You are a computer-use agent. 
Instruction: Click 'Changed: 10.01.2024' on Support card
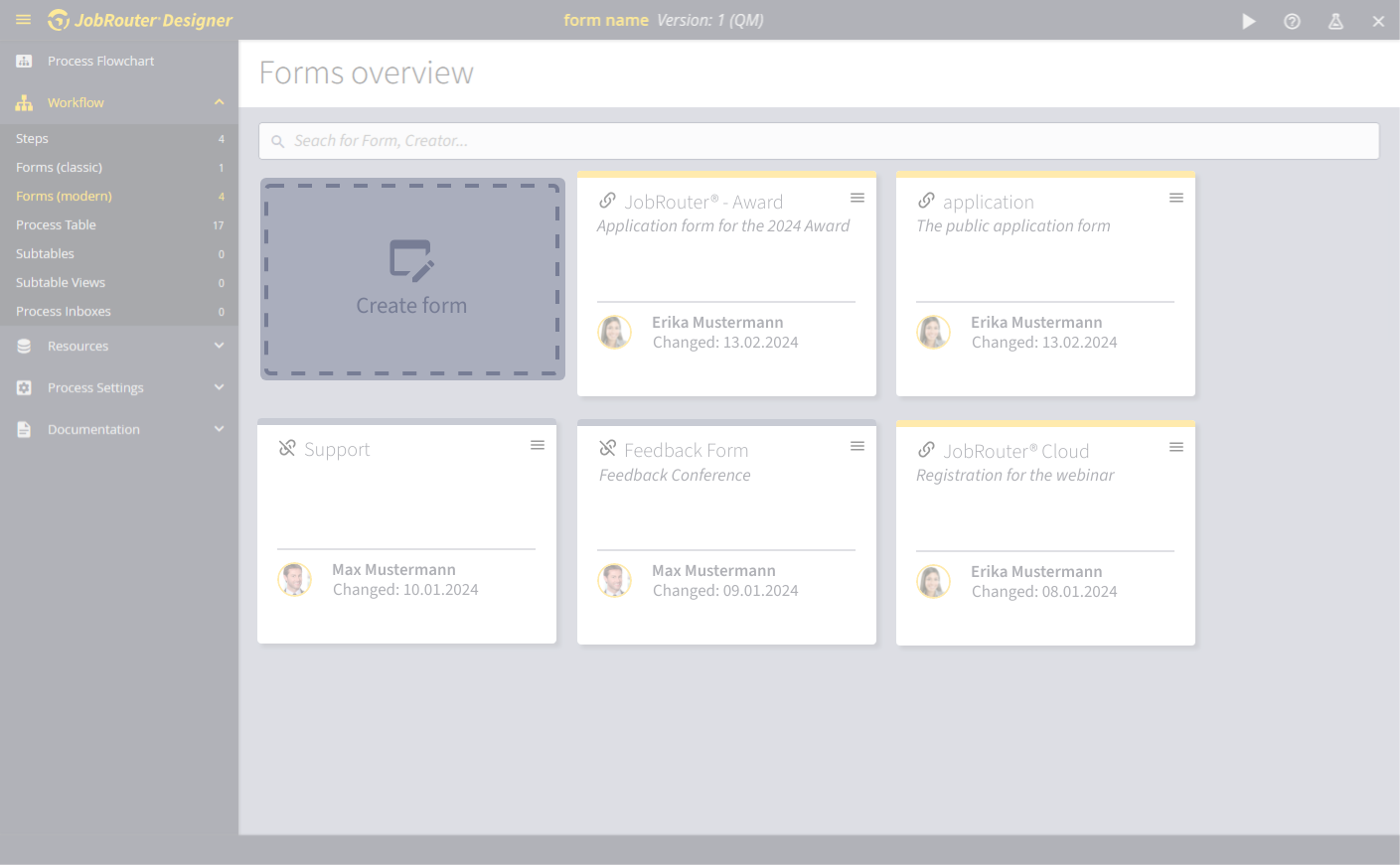click(405, 590)
